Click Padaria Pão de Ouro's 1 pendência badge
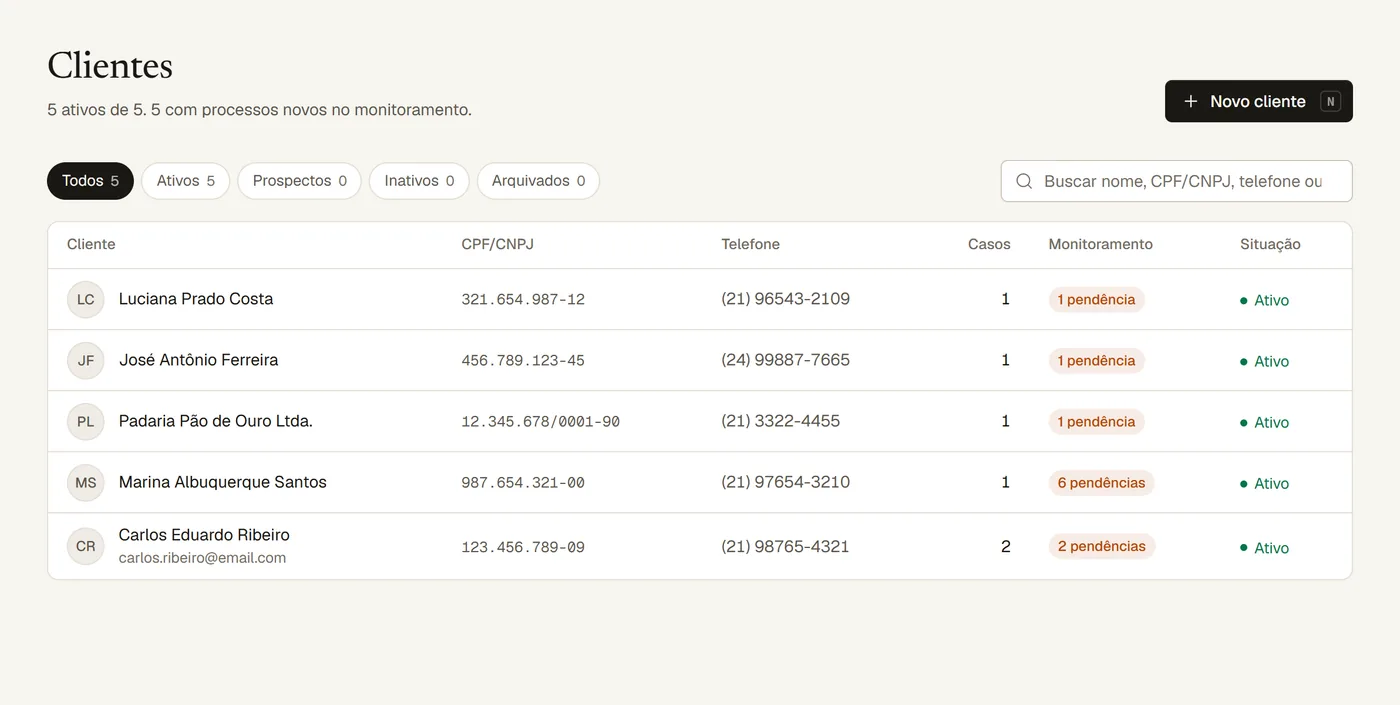 (x=1096, y=422)
